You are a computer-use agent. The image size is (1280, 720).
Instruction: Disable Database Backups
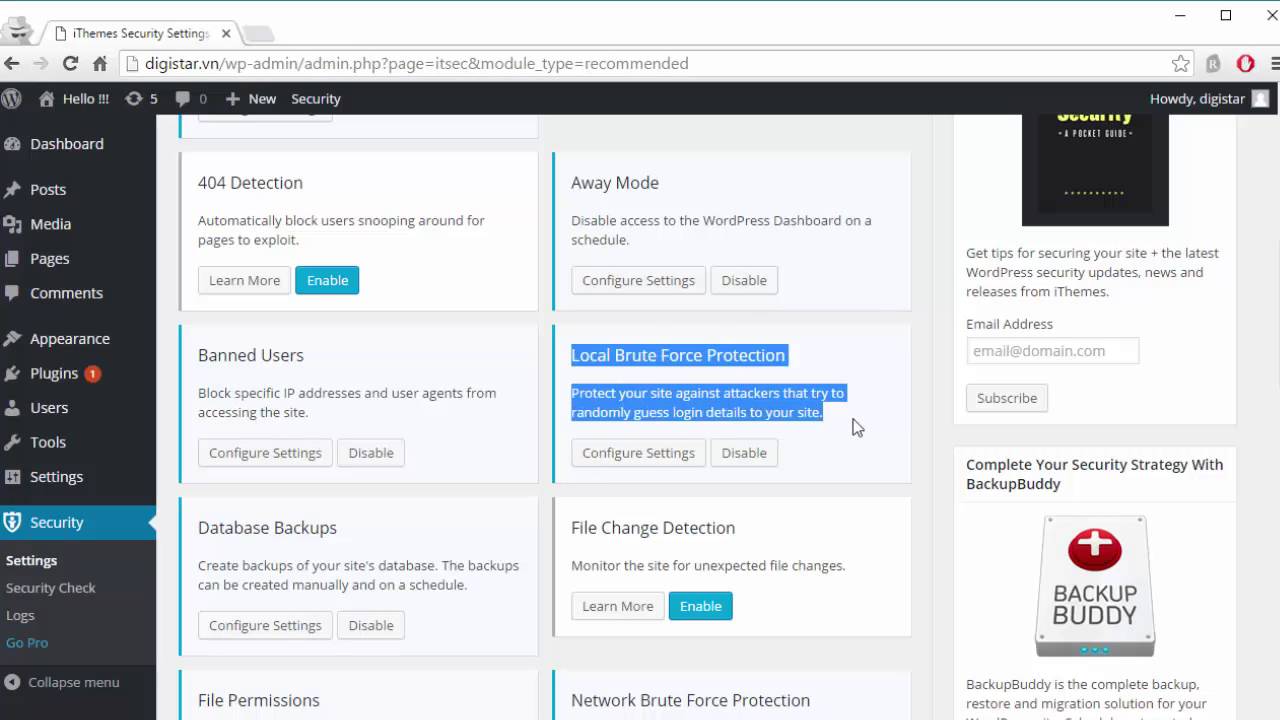pos(371,625)
